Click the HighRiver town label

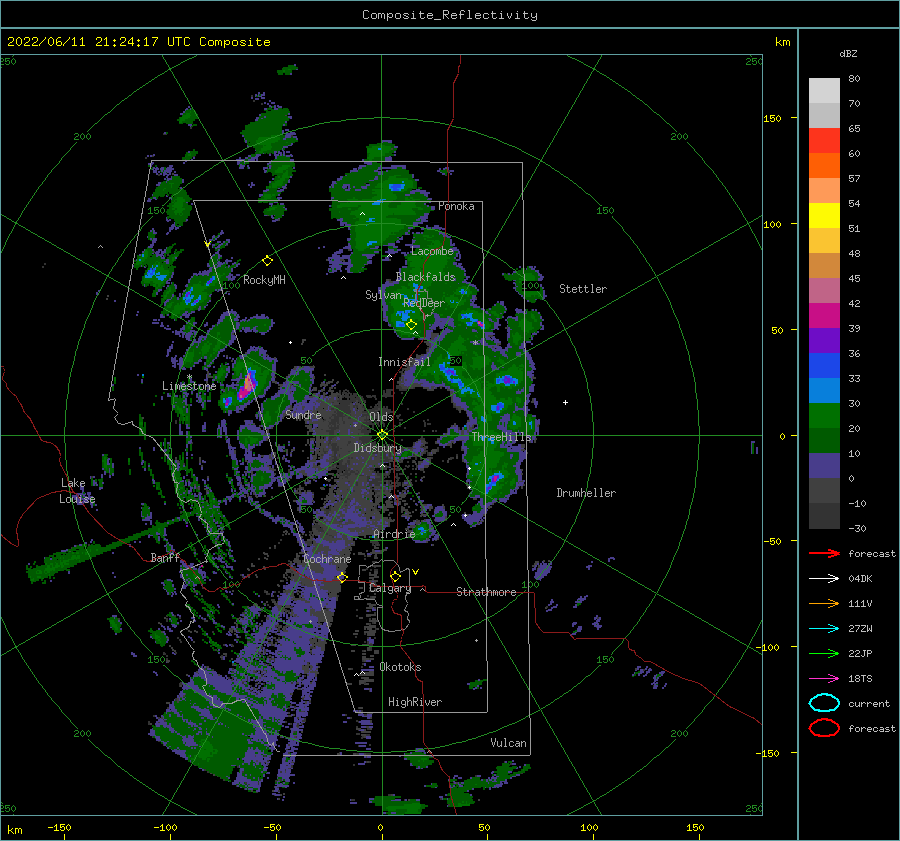[x=415, y=702]
